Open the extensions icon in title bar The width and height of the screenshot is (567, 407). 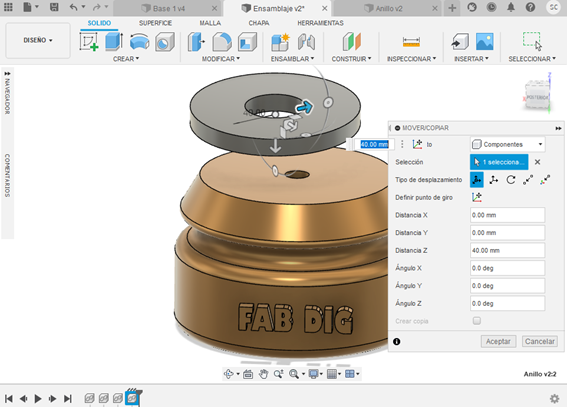[x=472, y=7]
